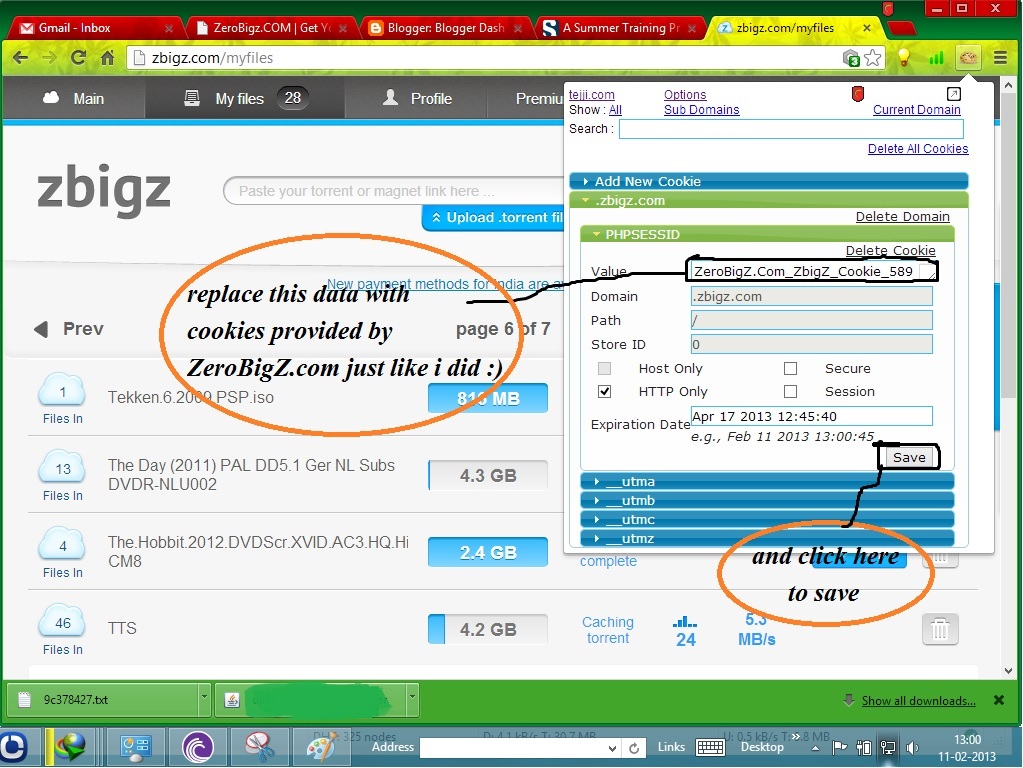
Task: Enable the Secure checkbox
Action: (790, 368)
